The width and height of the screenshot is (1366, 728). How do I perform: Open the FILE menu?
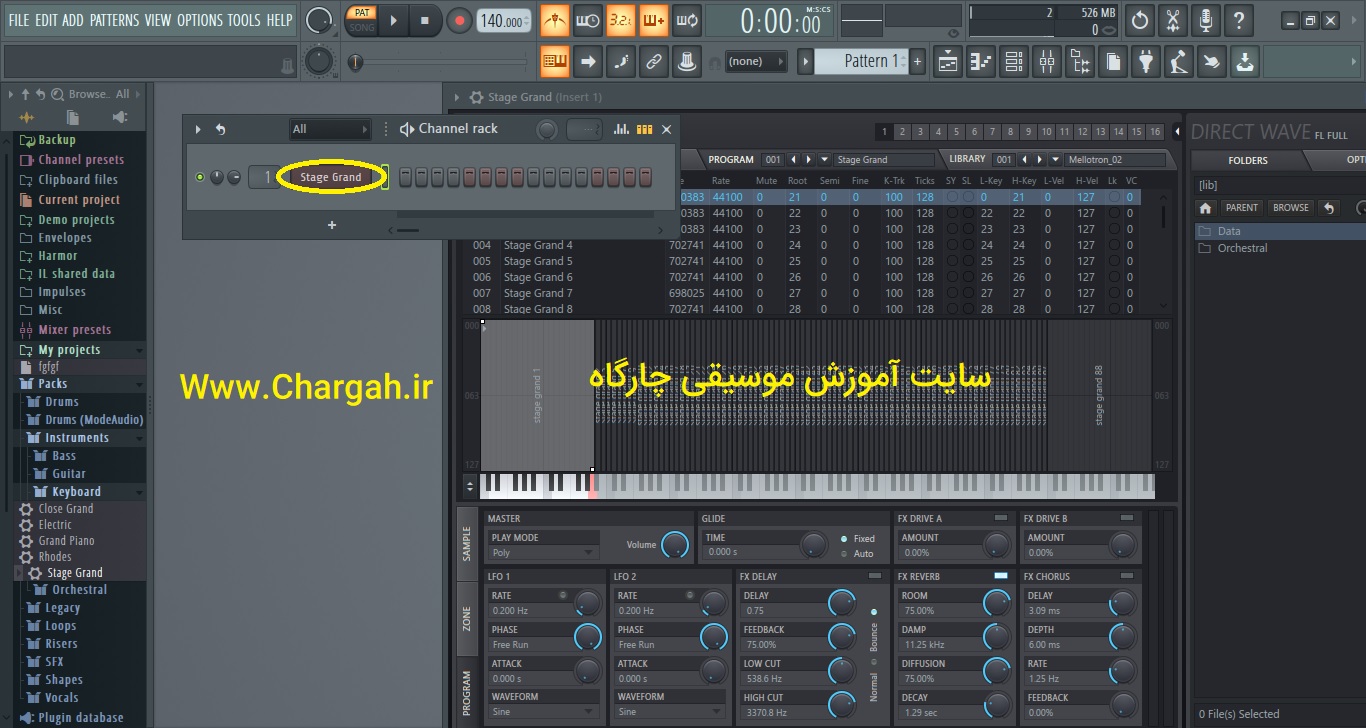pyautogui.click(x=19, y=20)
